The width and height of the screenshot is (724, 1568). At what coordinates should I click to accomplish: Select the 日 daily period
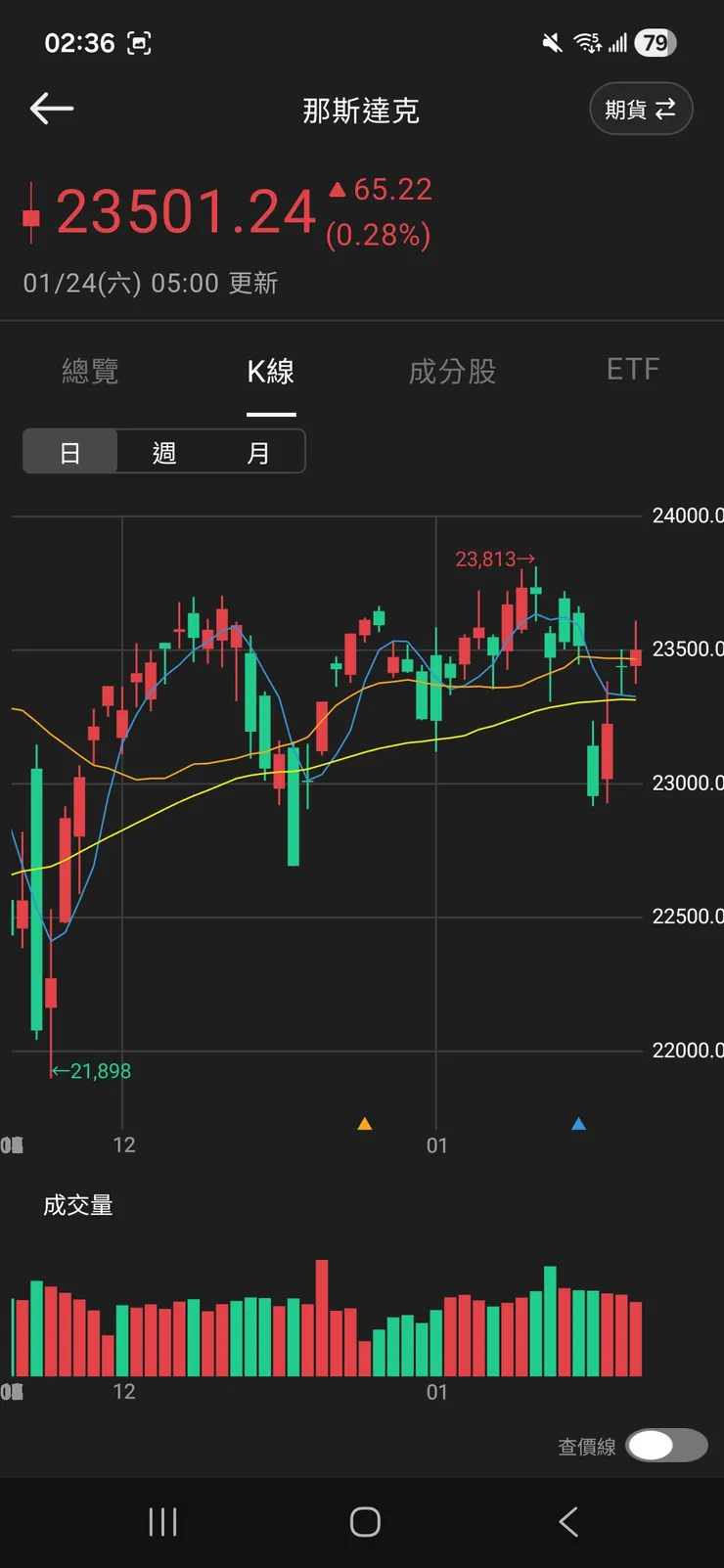(70, 452)
